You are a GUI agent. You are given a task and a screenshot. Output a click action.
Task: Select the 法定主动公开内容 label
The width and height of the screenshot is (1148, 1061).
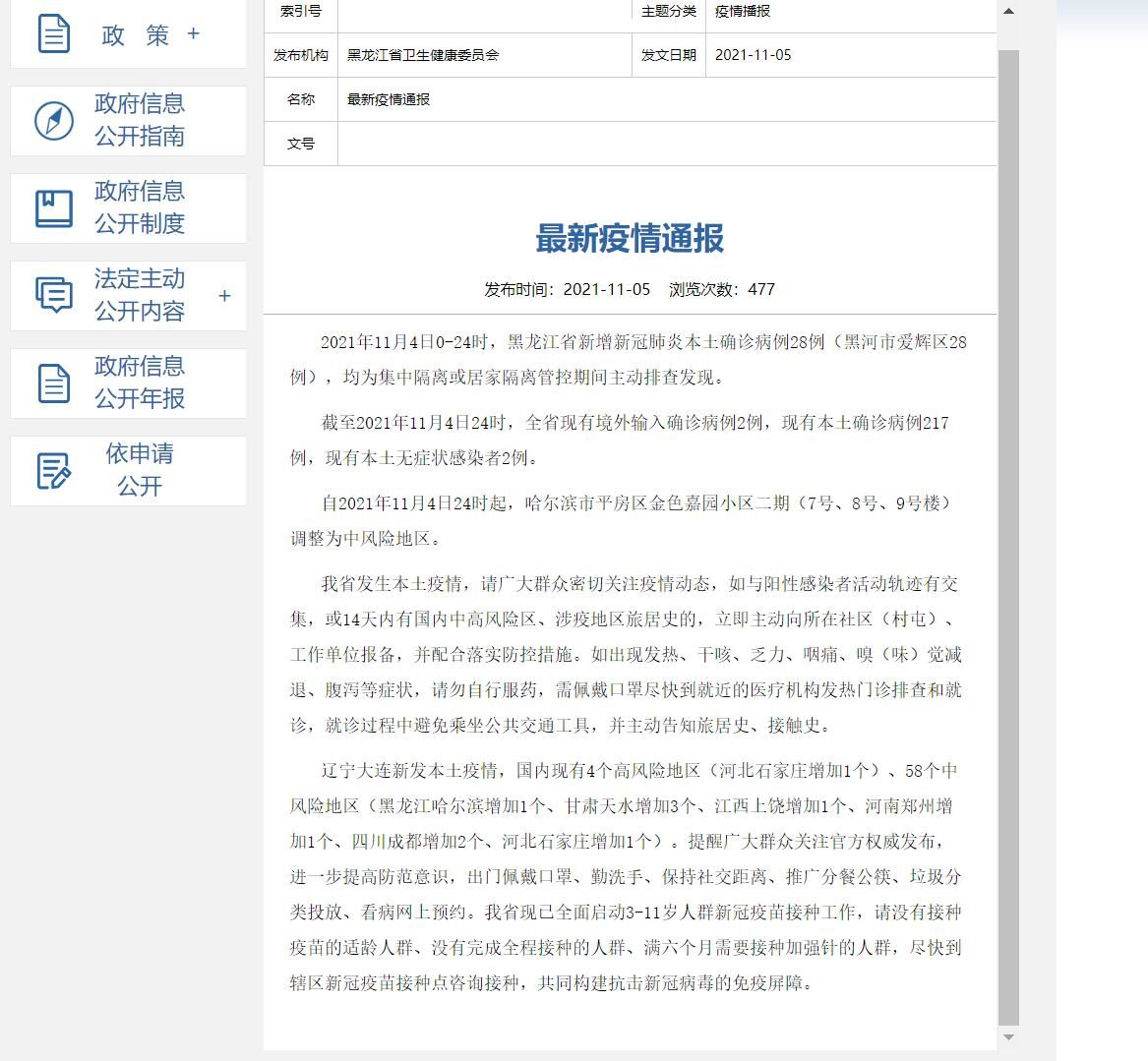(140, 295)
